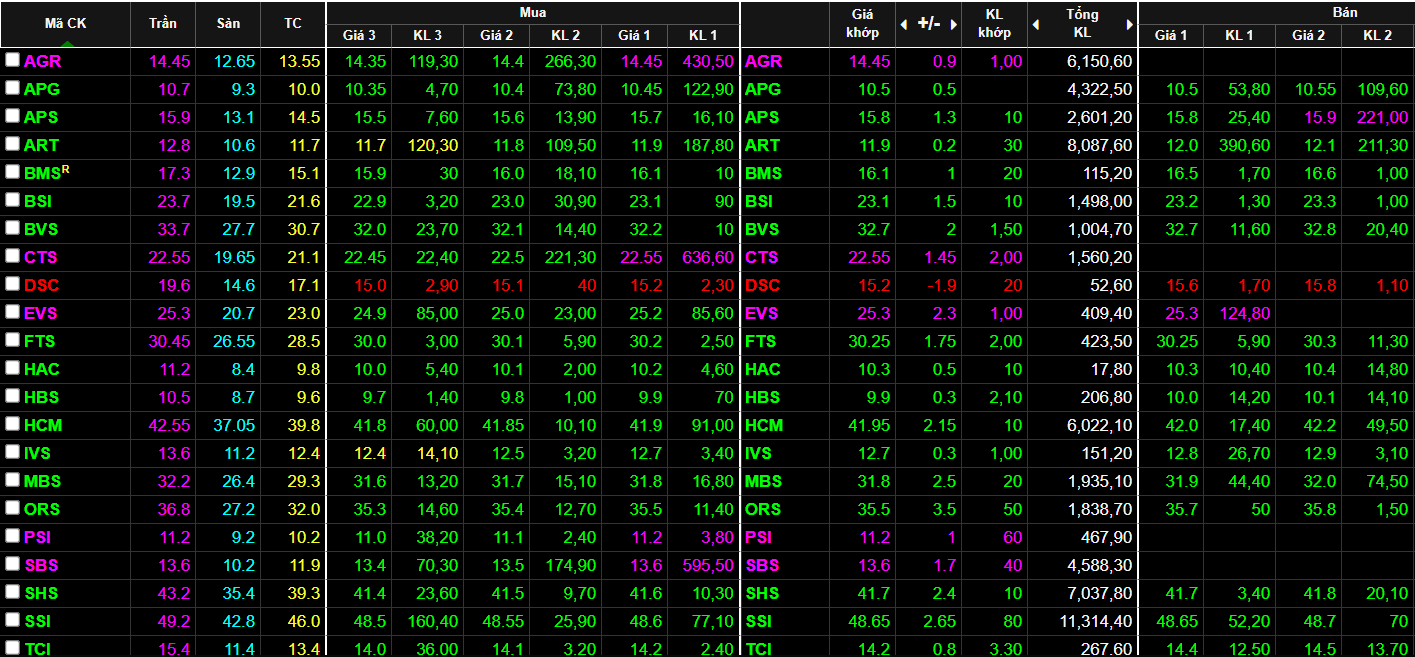Click the MBS symbol in middle column
The width and height of the screenshot is (1415, 657).
pos(763,481)
